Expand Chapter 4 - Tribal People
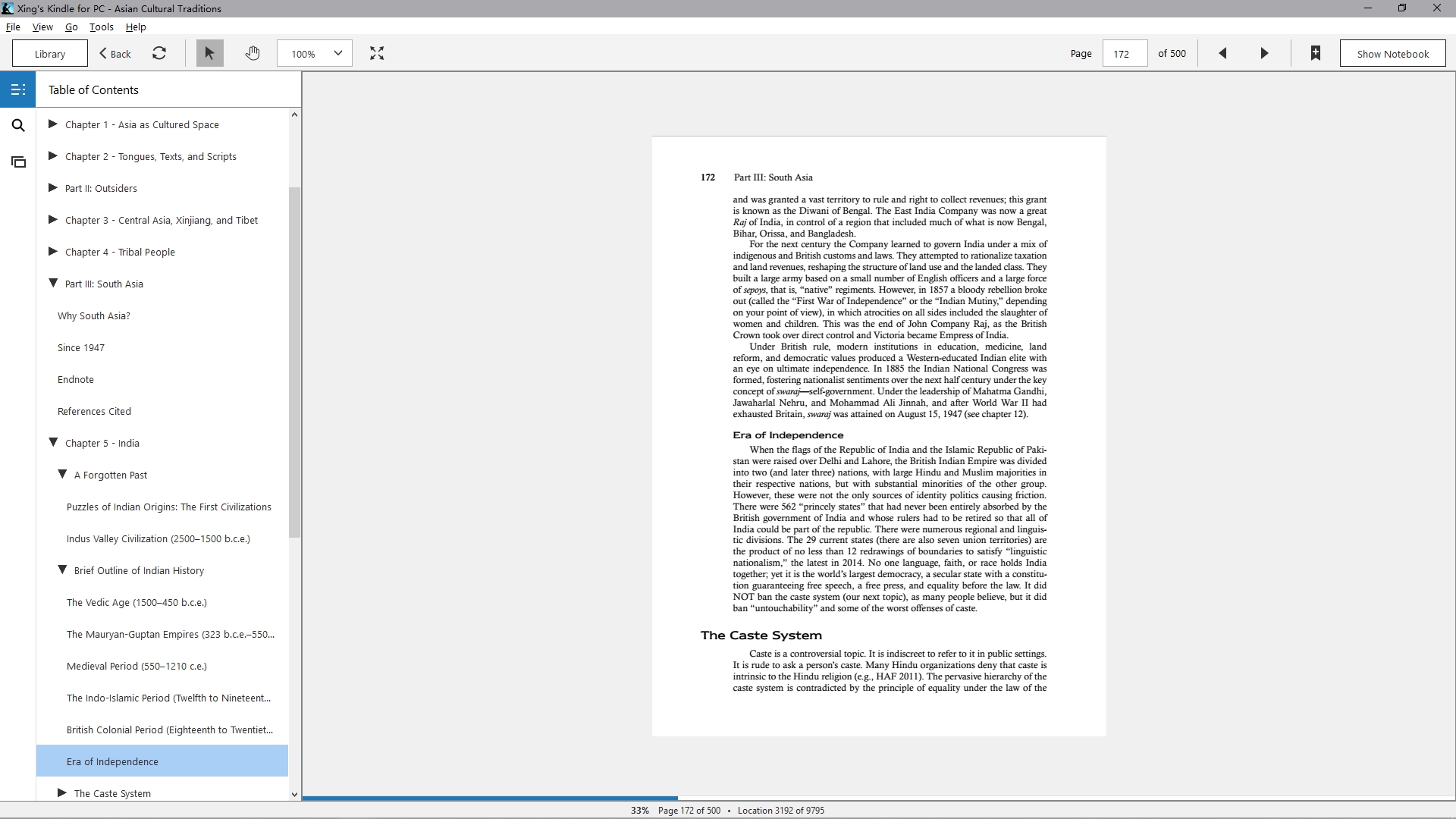This screenshot has width=1456, height=819. (x=53, y=251)
